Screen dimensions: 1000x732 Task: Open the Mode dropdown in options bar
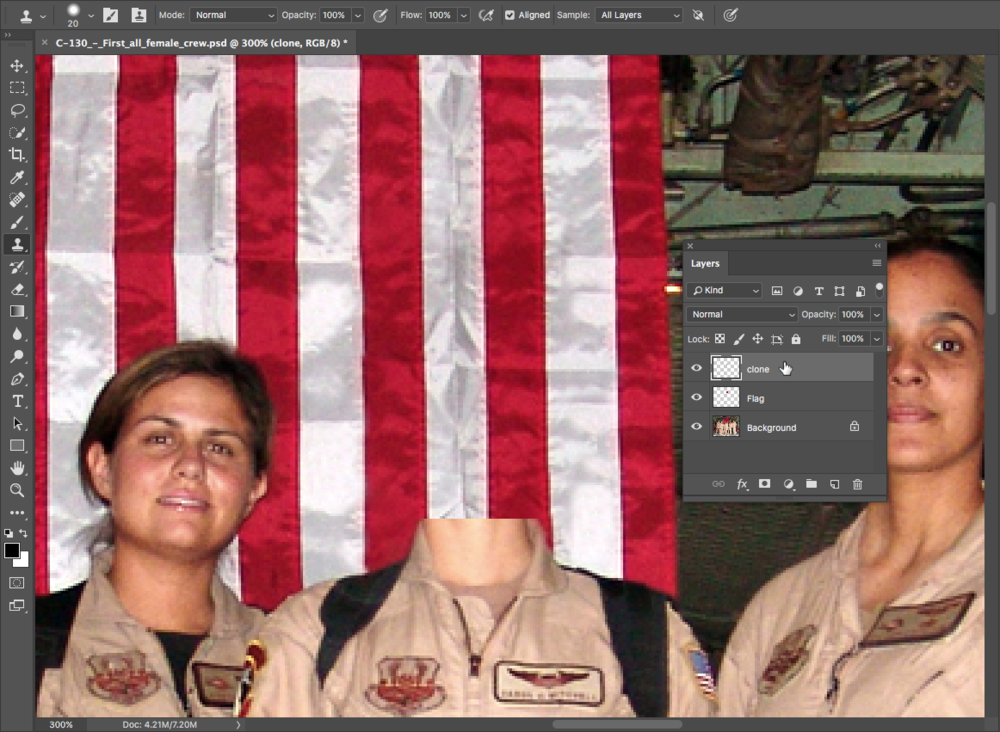[x=232, y=15]
